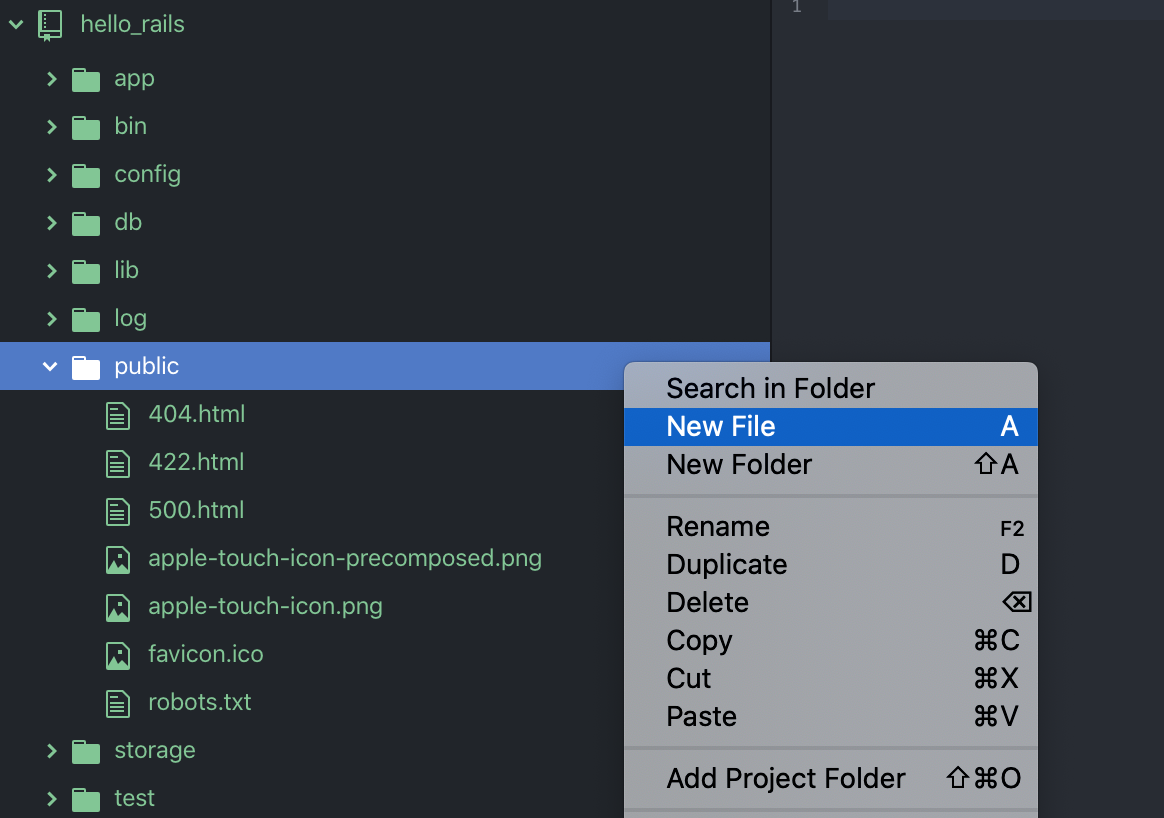This screenshot has height=818, width=1164.
Task: Open the robots.txt file name
Action: (200, 702)
